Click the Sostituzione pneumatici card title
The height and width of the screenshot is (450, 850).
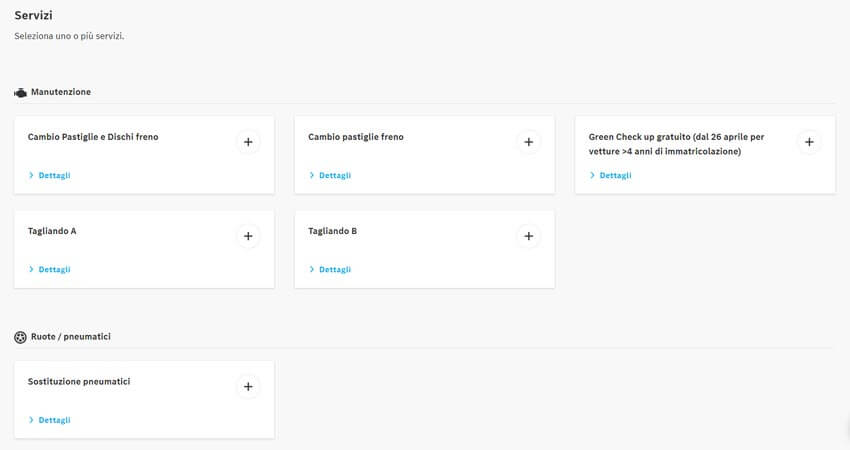click(x=79, y=381)
